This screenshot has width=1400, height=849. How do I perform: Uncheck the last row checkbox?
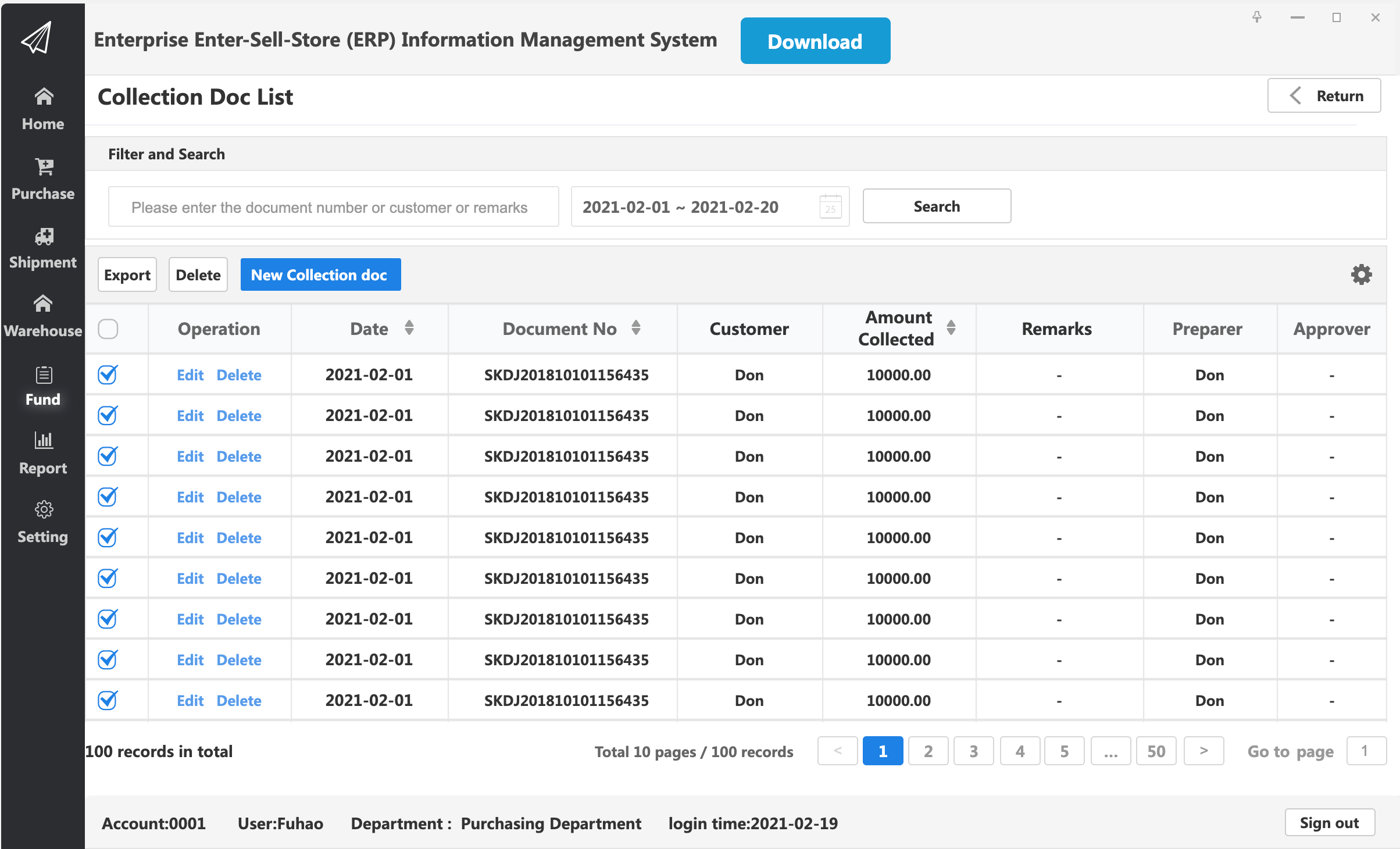pyautogui.click(x=108, y=701)
